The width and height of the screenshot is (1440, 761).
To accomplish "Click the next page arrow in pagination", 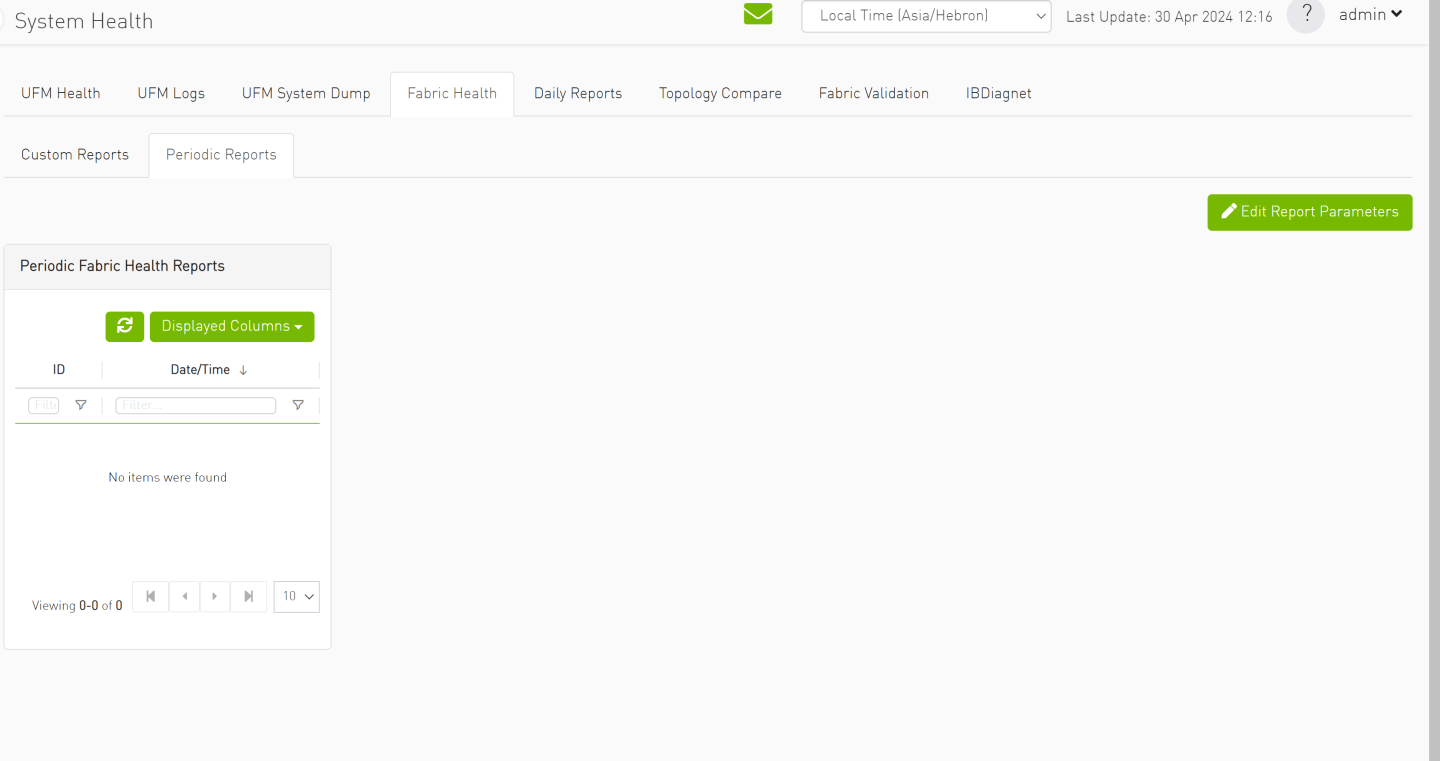I will pyautogui.click(x=215, y=596).
